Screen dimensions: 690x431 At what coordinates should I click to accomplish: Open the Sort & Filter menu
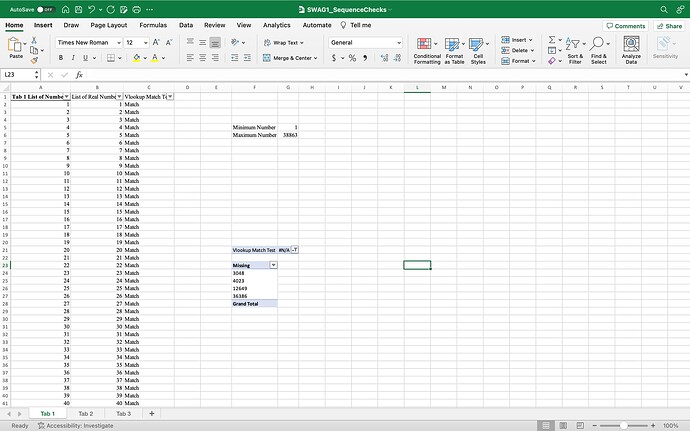[x=575, y=50]
